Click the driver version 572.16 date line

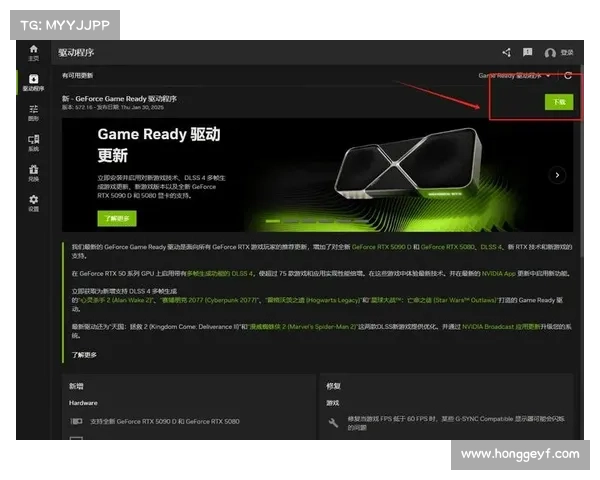point(113,108)
